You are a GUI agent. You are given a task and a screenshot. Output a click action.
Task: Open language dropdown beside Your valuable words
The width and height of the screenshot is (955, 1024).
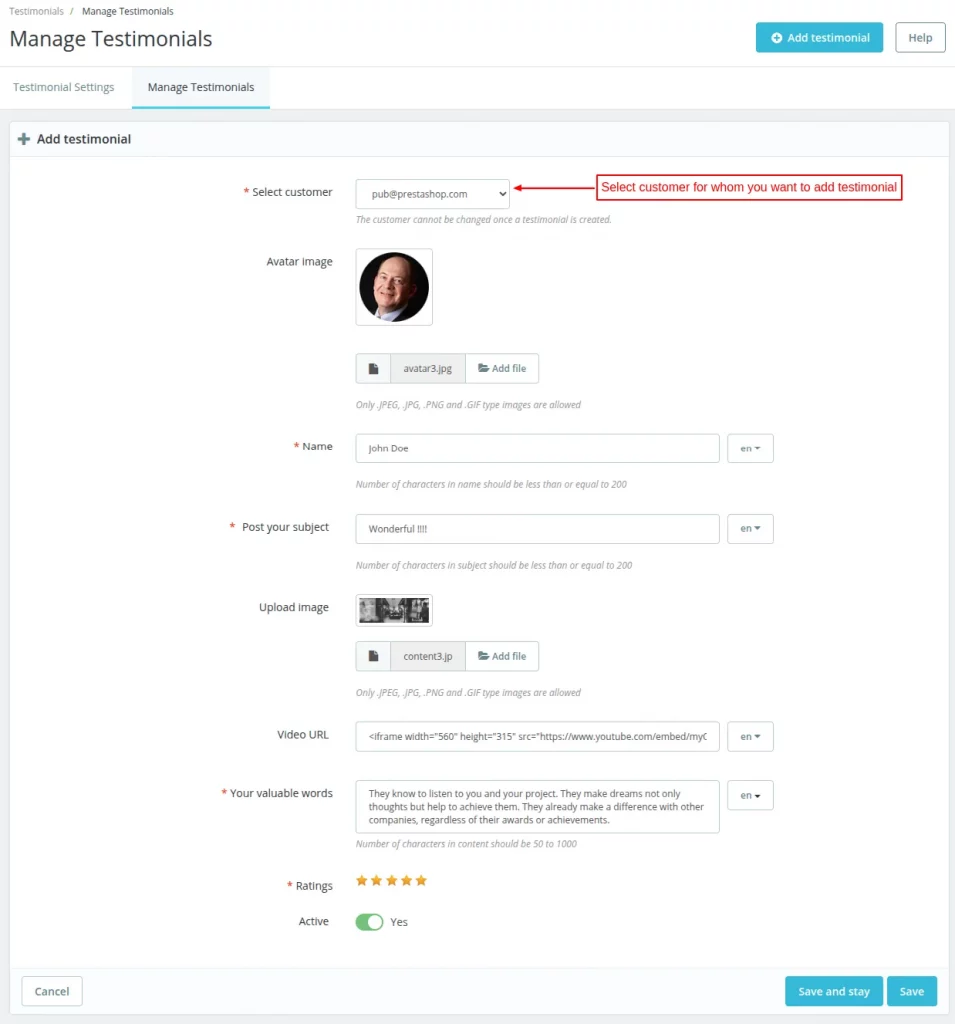click(x=750, y=796)
